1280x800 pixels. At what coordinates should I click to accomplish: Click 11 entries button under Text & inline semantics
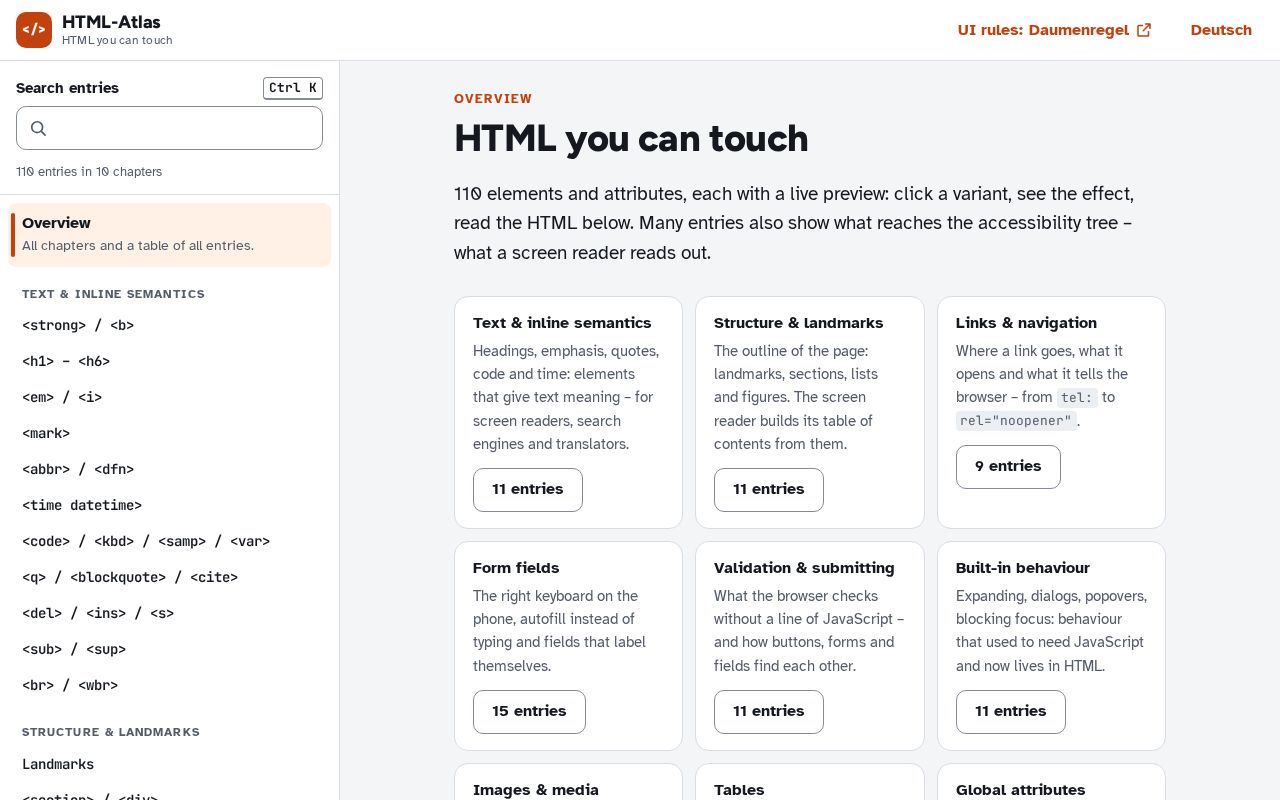(x=528, y=490)
